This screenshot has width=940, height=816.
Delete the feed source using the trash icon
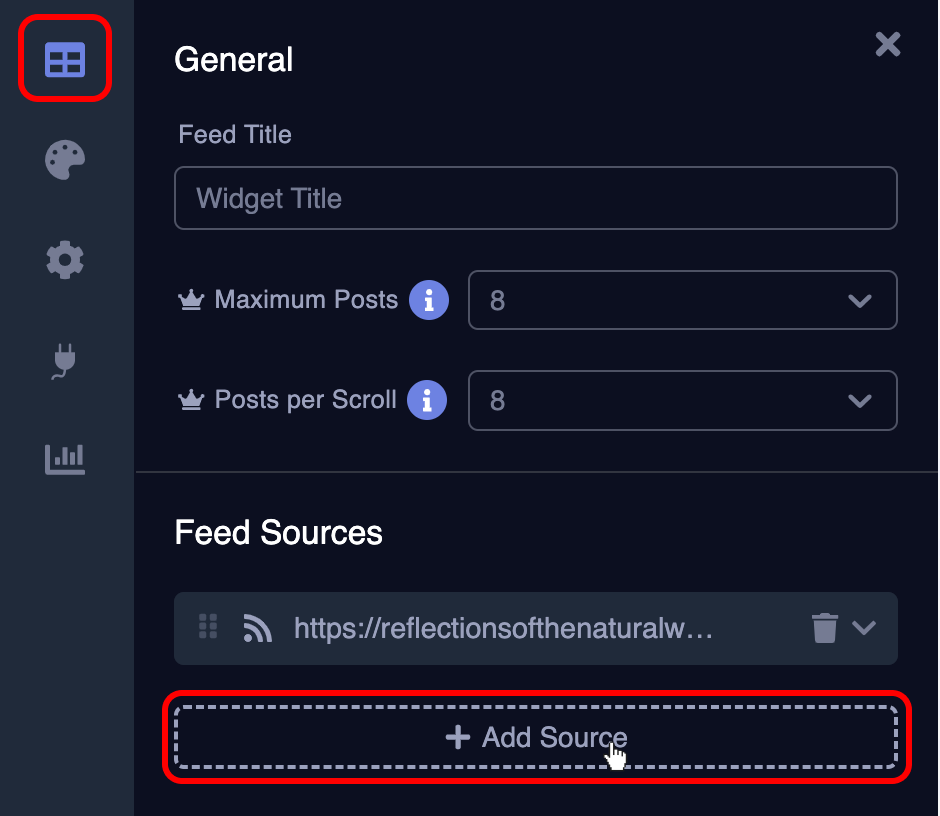point(823,628)
